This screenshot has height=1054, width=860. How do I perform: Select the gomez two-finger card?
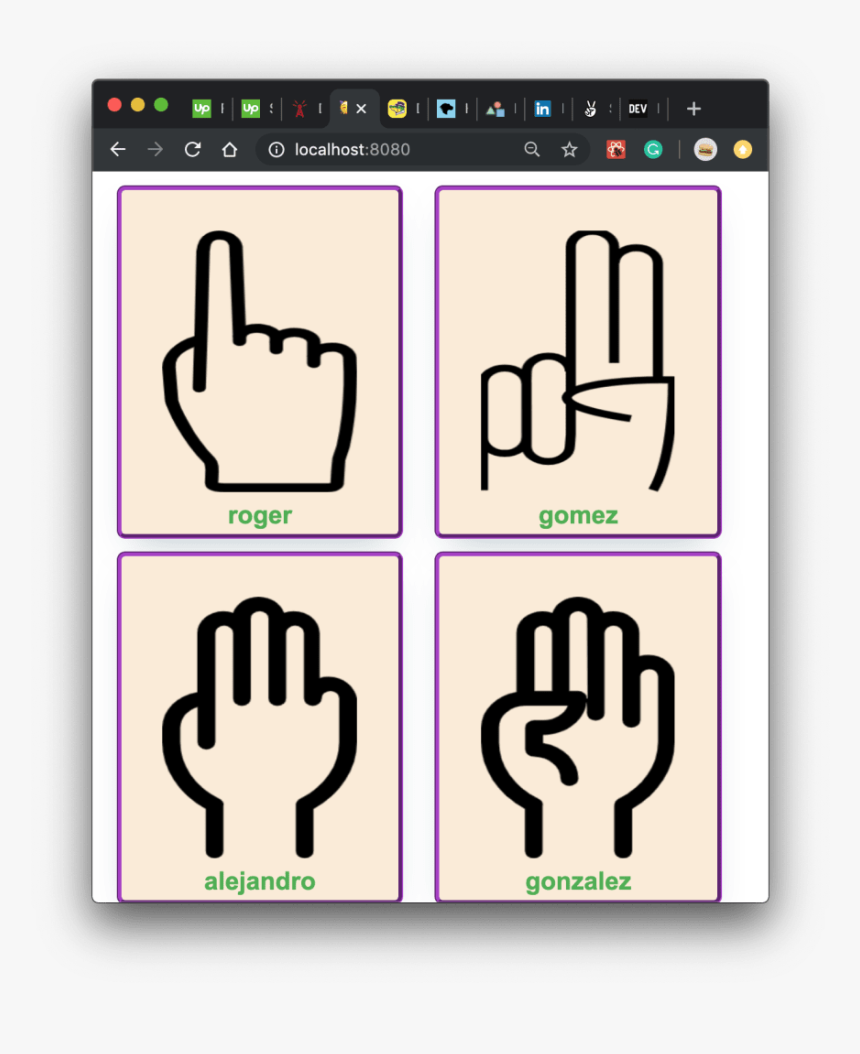coord(577,361)
